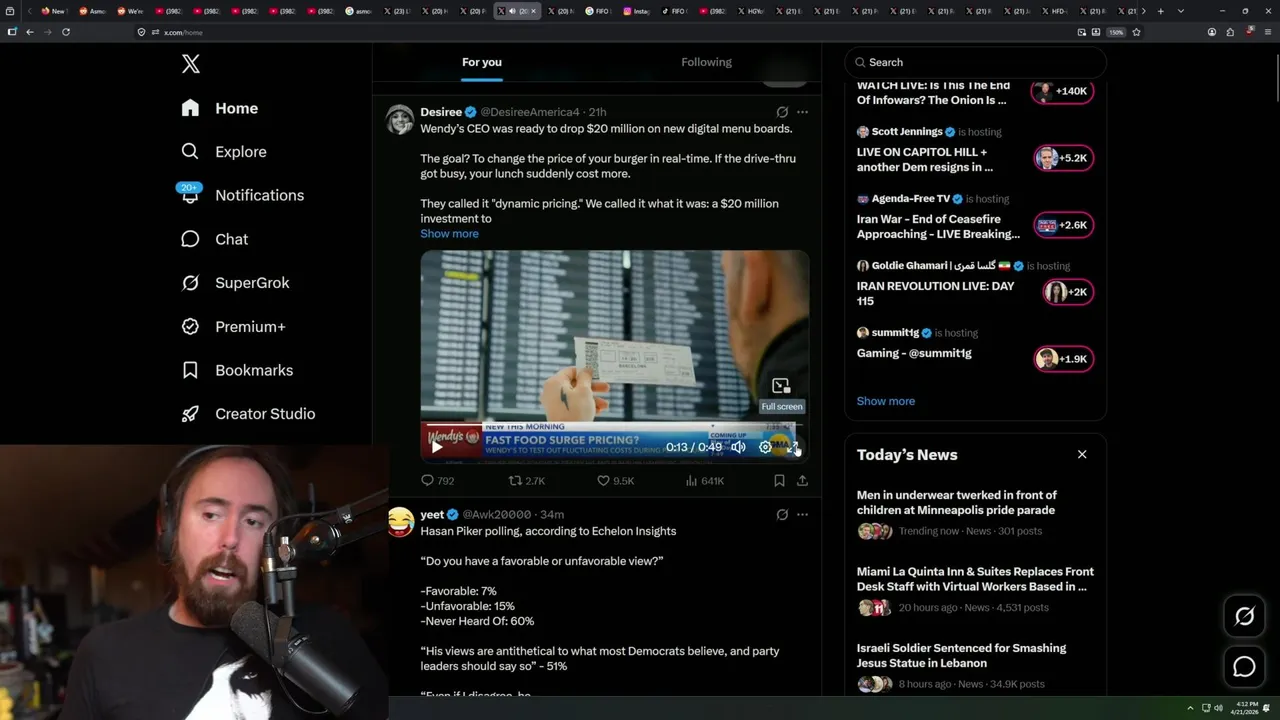Screen dimensions: 1280x720
Task: Open Notifications with the 20+ badge
Action: pyautogui.click(x=242, y=195)
